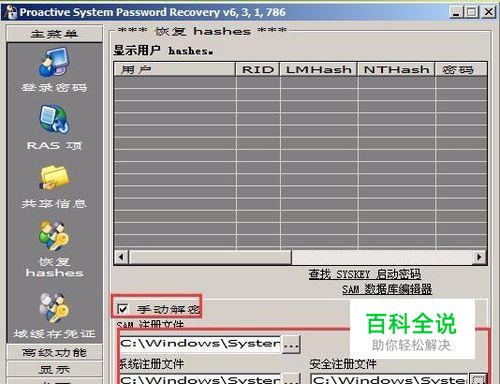Viewport: 500px width, 384px height.
Task: Open the 共享信息 shared folder icon
Action: 54,177
